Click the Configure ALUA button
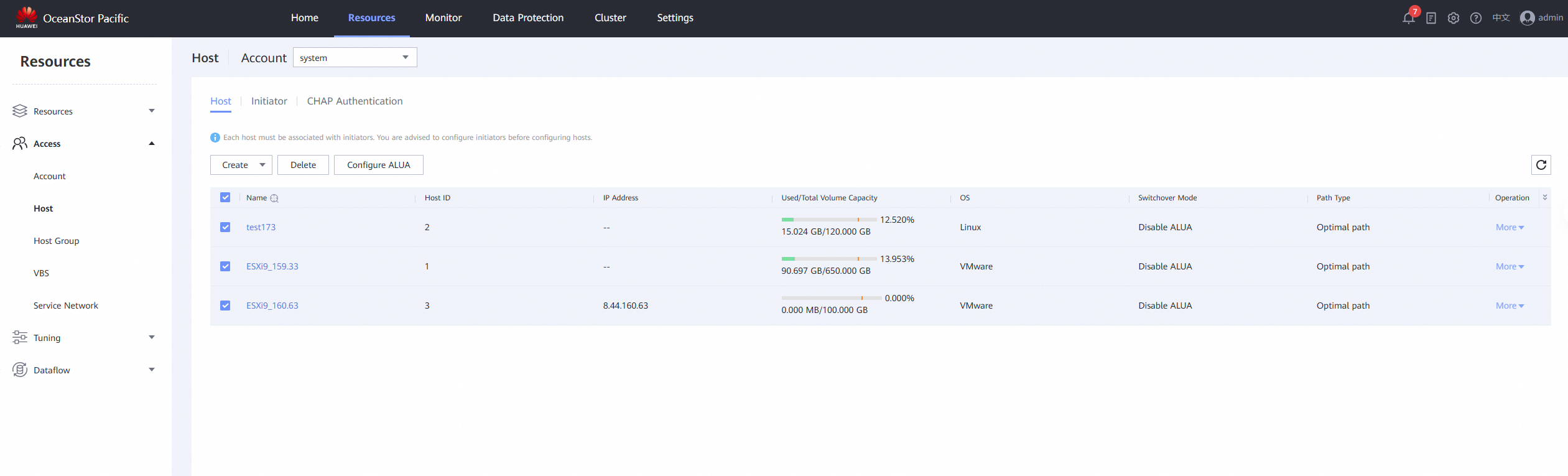Viewport: 1568px width, 476px height. coord(378,165)
